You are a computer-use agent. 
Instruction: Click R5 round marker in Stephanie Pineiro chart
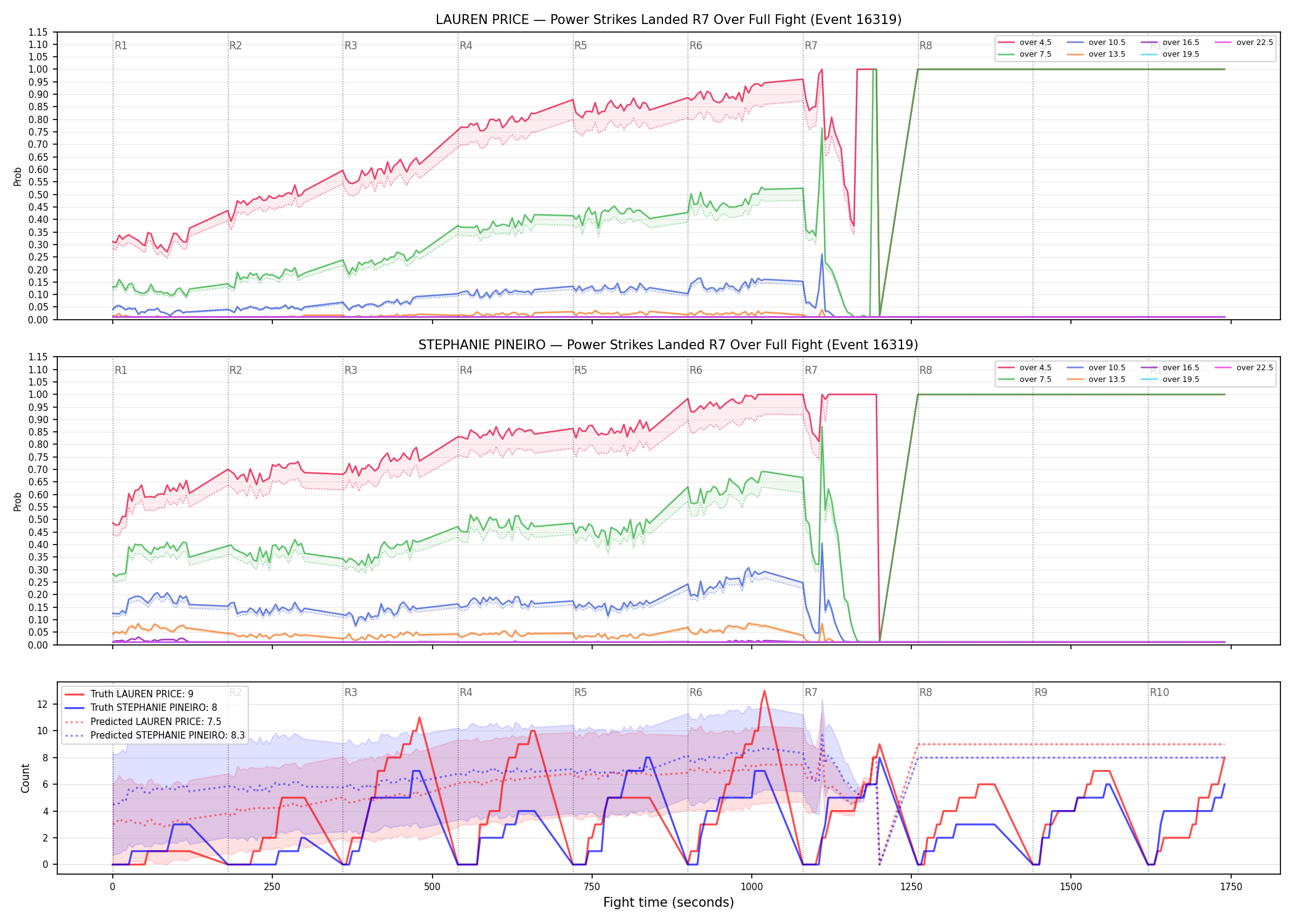click(580, 370)
